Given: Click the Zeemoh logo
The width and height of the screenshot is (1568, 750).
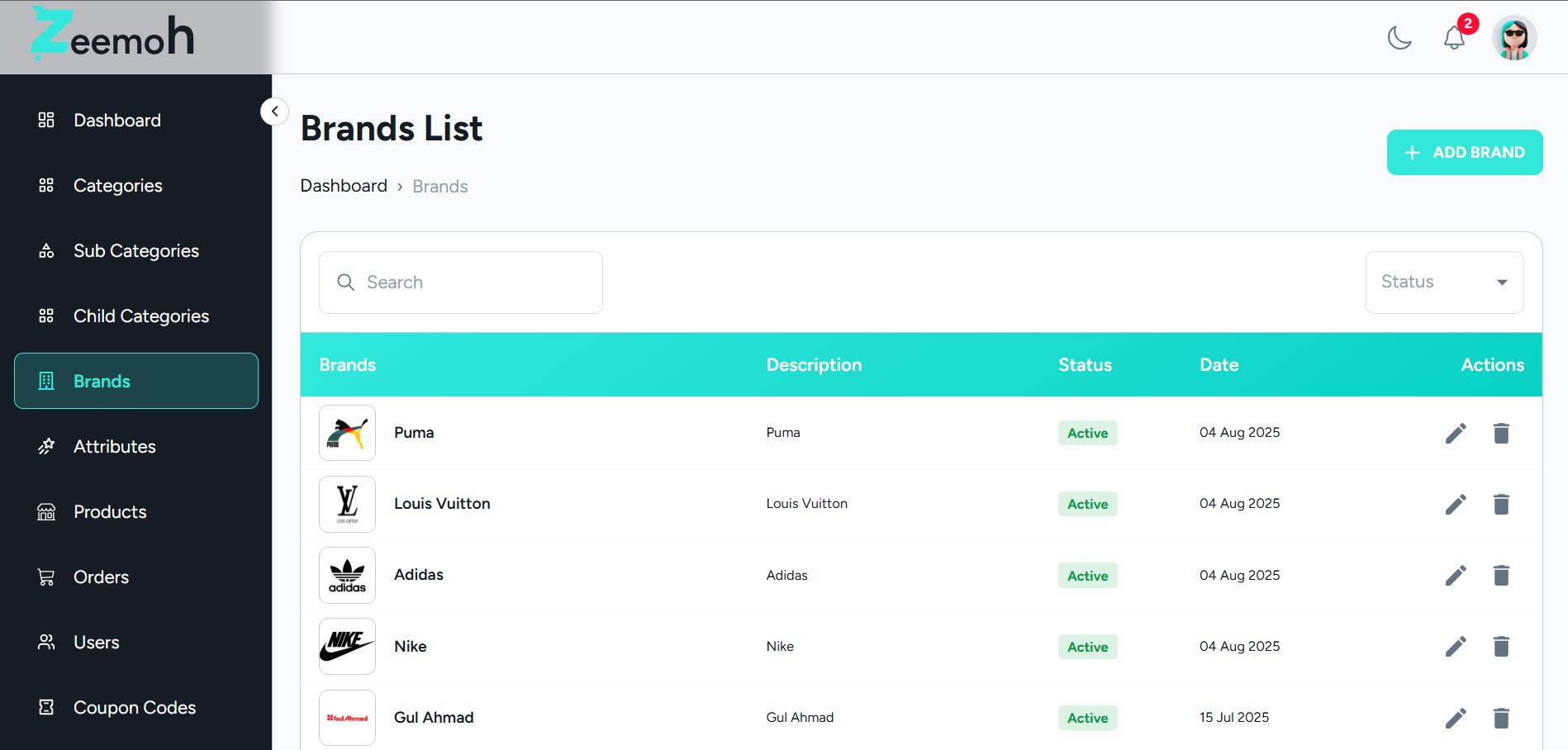Looking at the screenshot, I should (113, 36).
